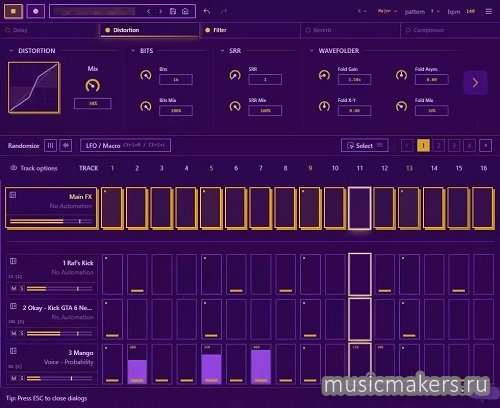Image resolution: width=500 pixels, height=408 pixels.
Task: Go to the next preset arrow
Action: point(161,11)
